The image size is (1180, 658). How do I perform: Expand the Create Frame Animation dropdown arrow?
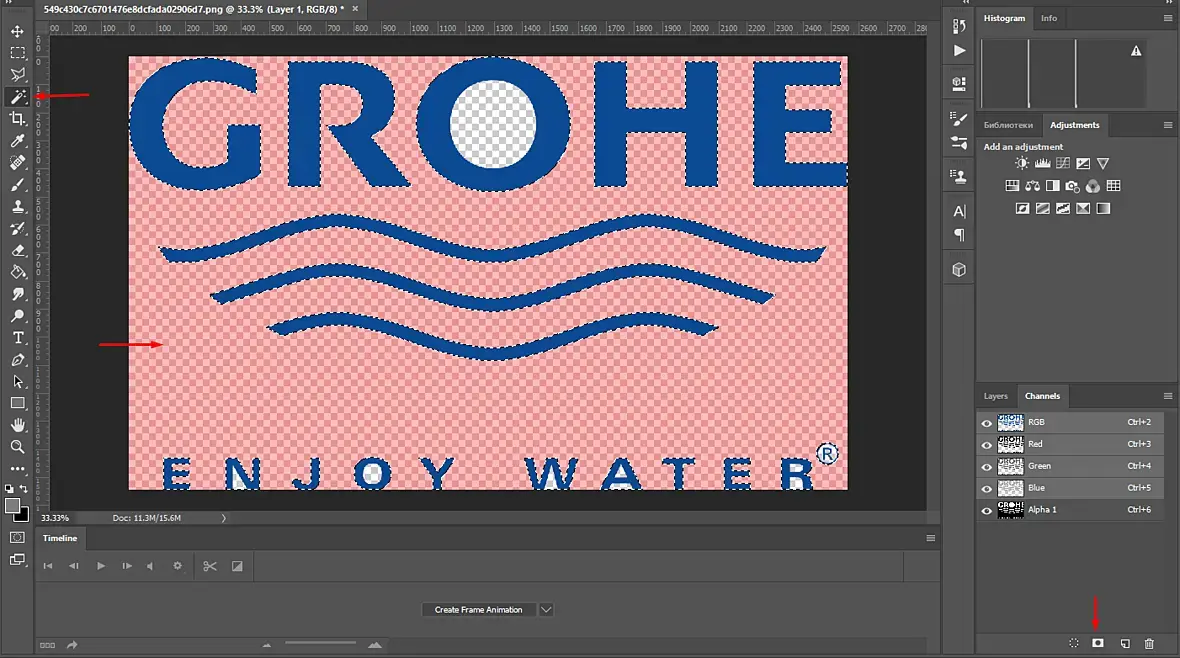click(546, 610)
